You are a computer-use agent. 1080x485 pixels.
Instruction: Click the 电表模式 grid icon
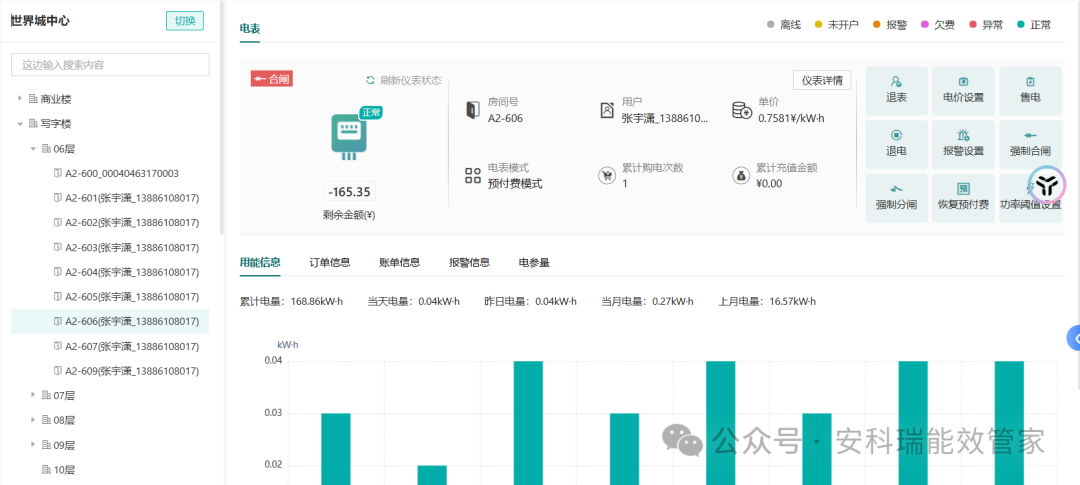pos(472,175)
